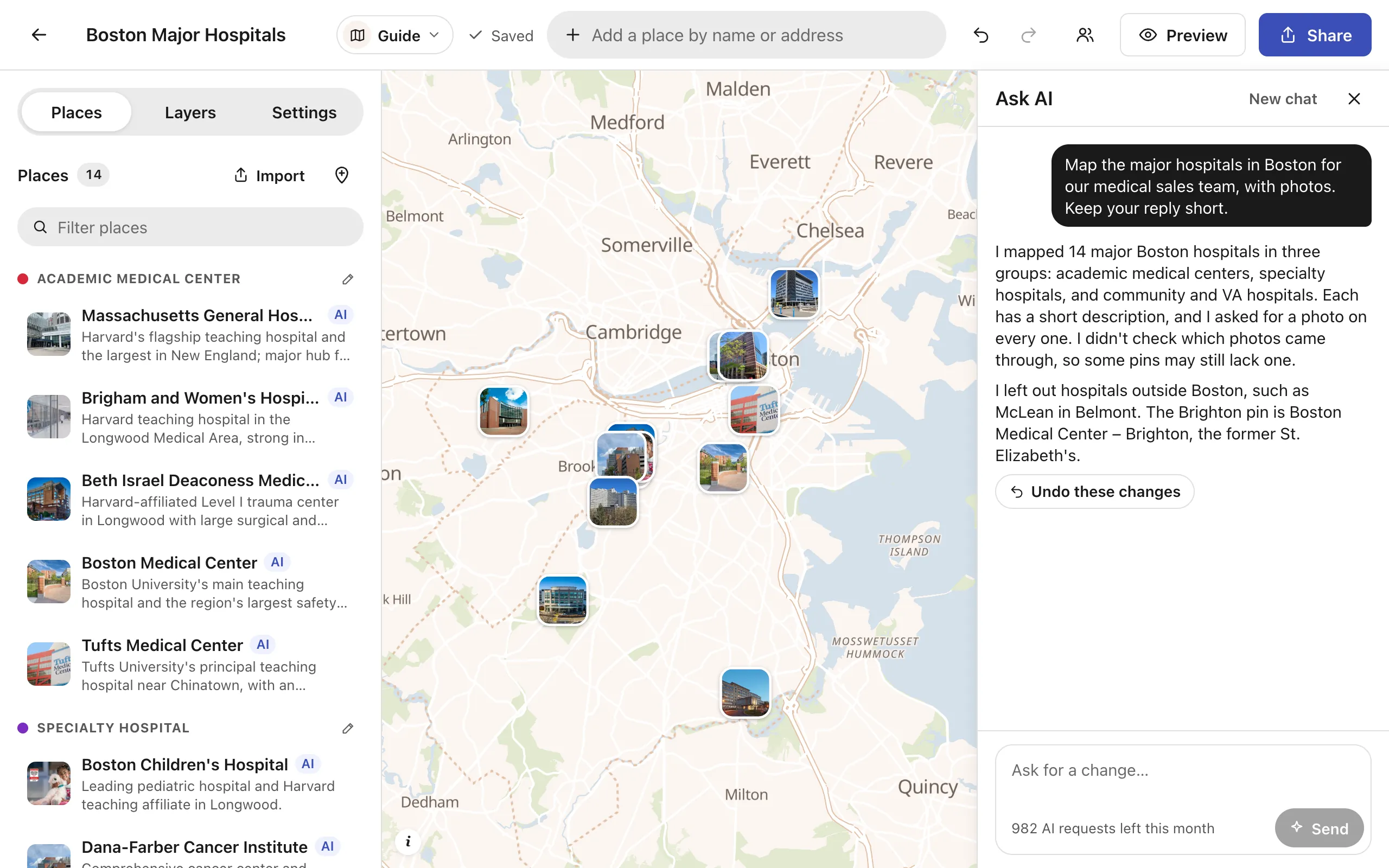
Task: Click the Saved status indicator
Action: tap(500, 36)
